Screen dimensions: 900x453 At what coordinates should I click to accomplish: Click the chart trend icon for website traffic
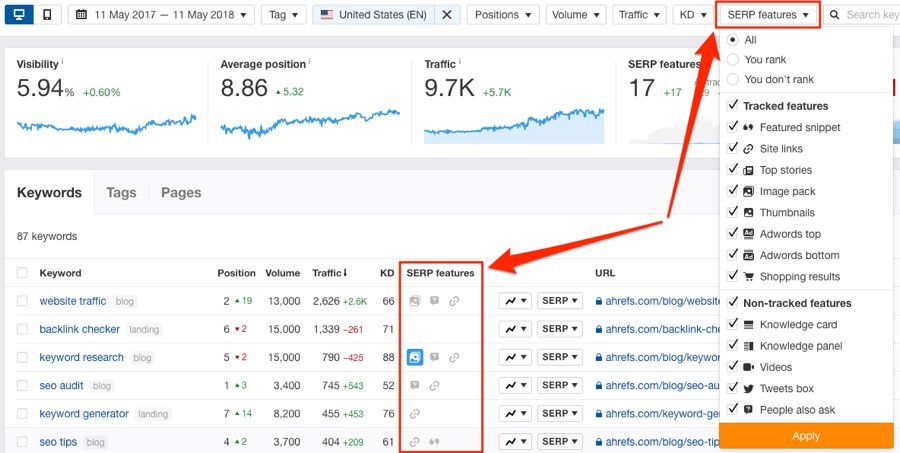[x=514, y=301]
